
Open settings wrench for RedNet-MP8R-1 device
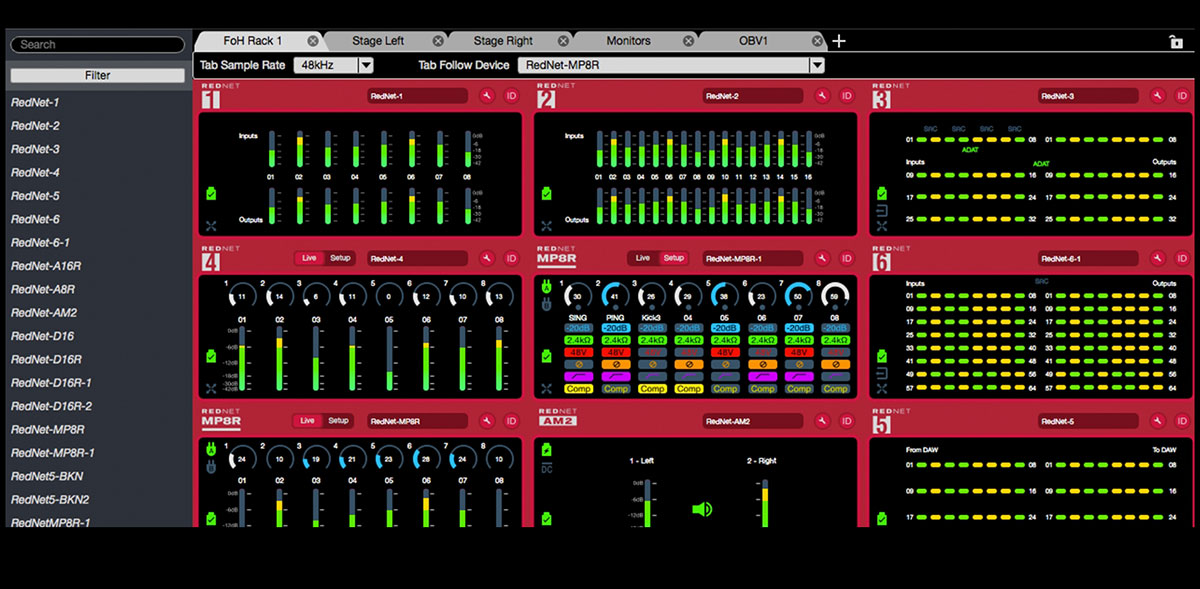point(823,258)
